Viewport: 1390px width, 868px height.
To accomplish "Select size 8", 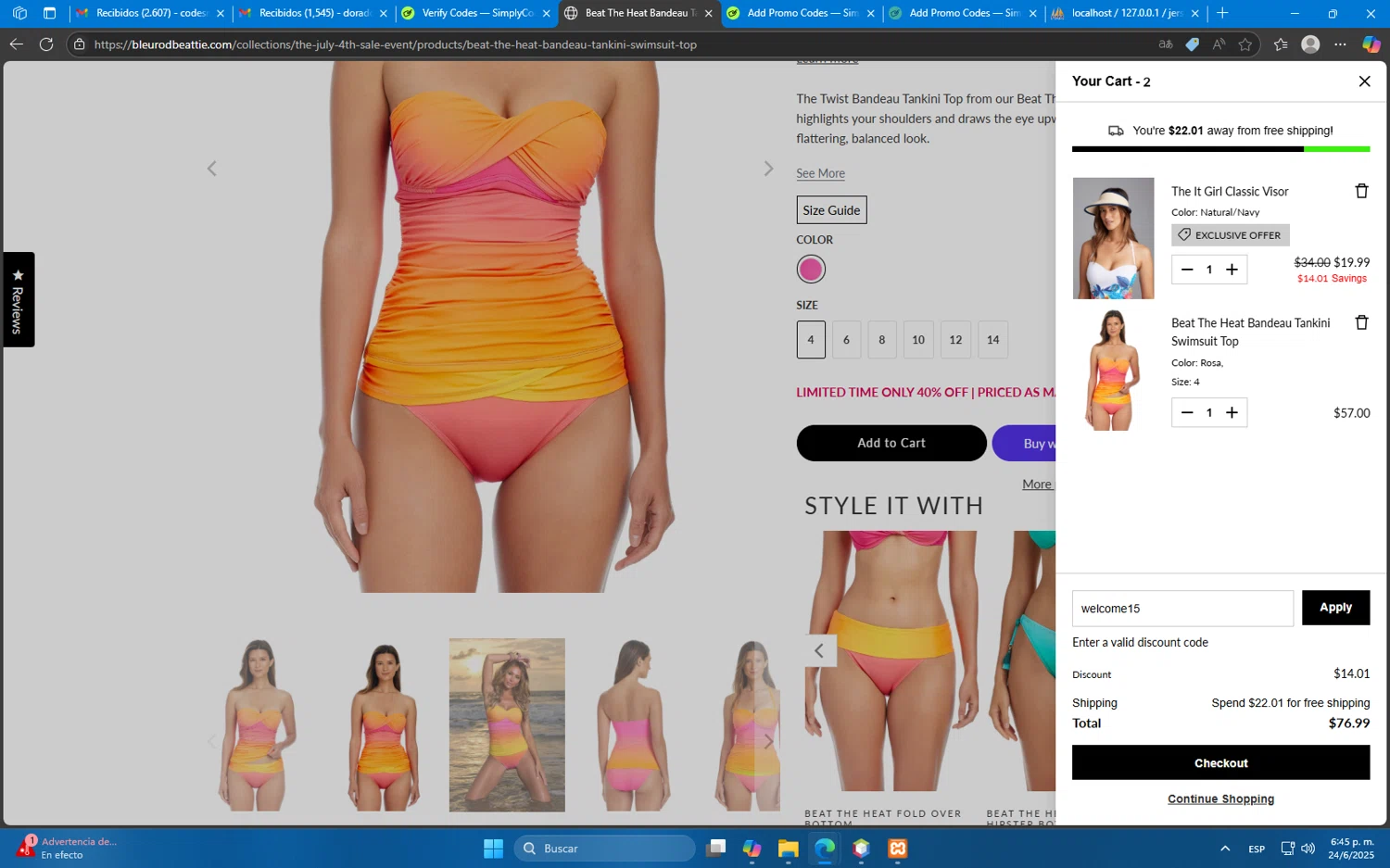I will pos(882,340).
